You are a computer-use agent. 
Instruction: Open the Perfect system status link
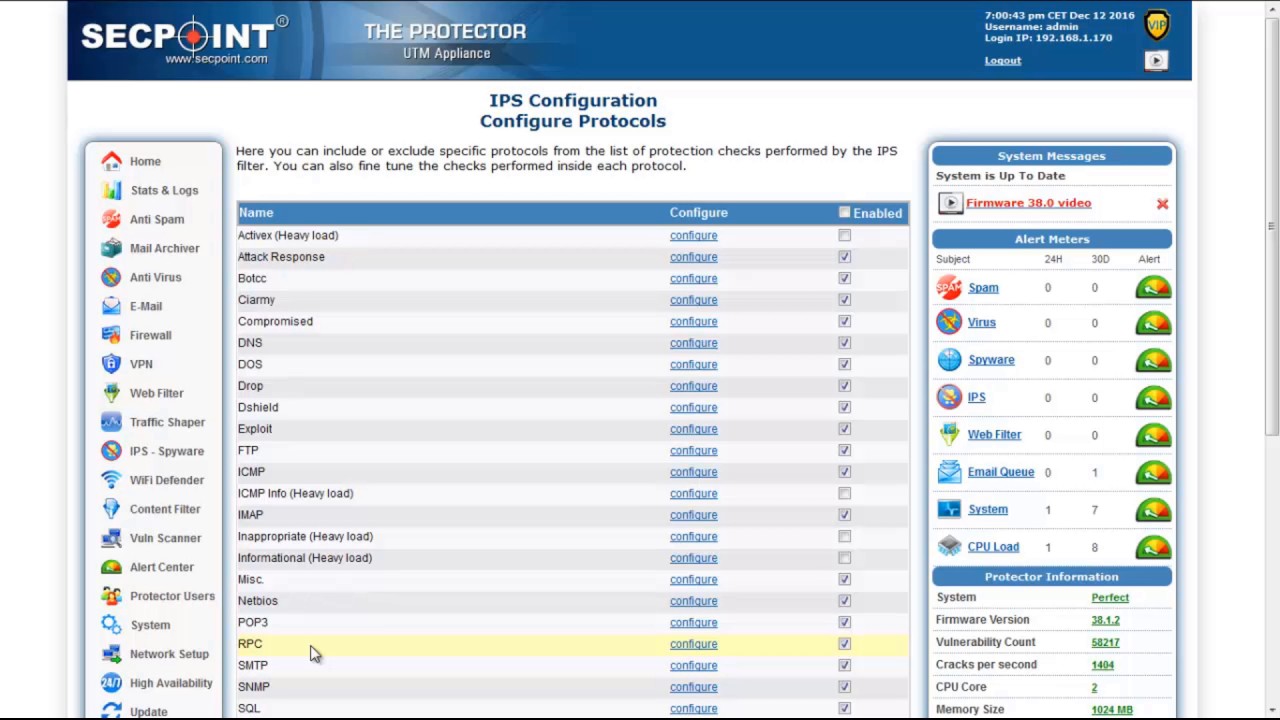tap(1110, 598)
